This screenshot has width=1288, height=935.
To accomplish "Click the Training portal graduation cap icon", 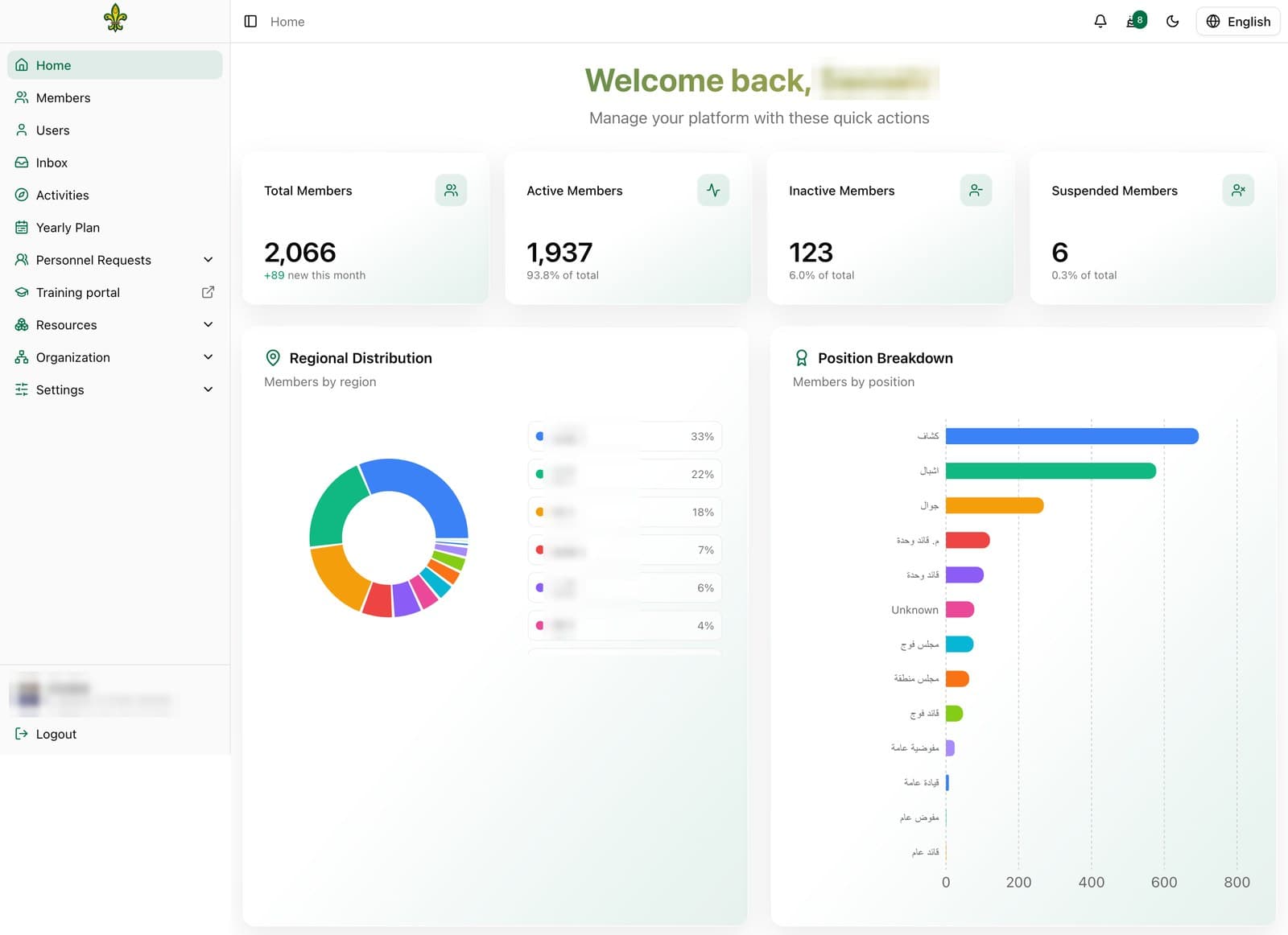I will coord(22,292).
